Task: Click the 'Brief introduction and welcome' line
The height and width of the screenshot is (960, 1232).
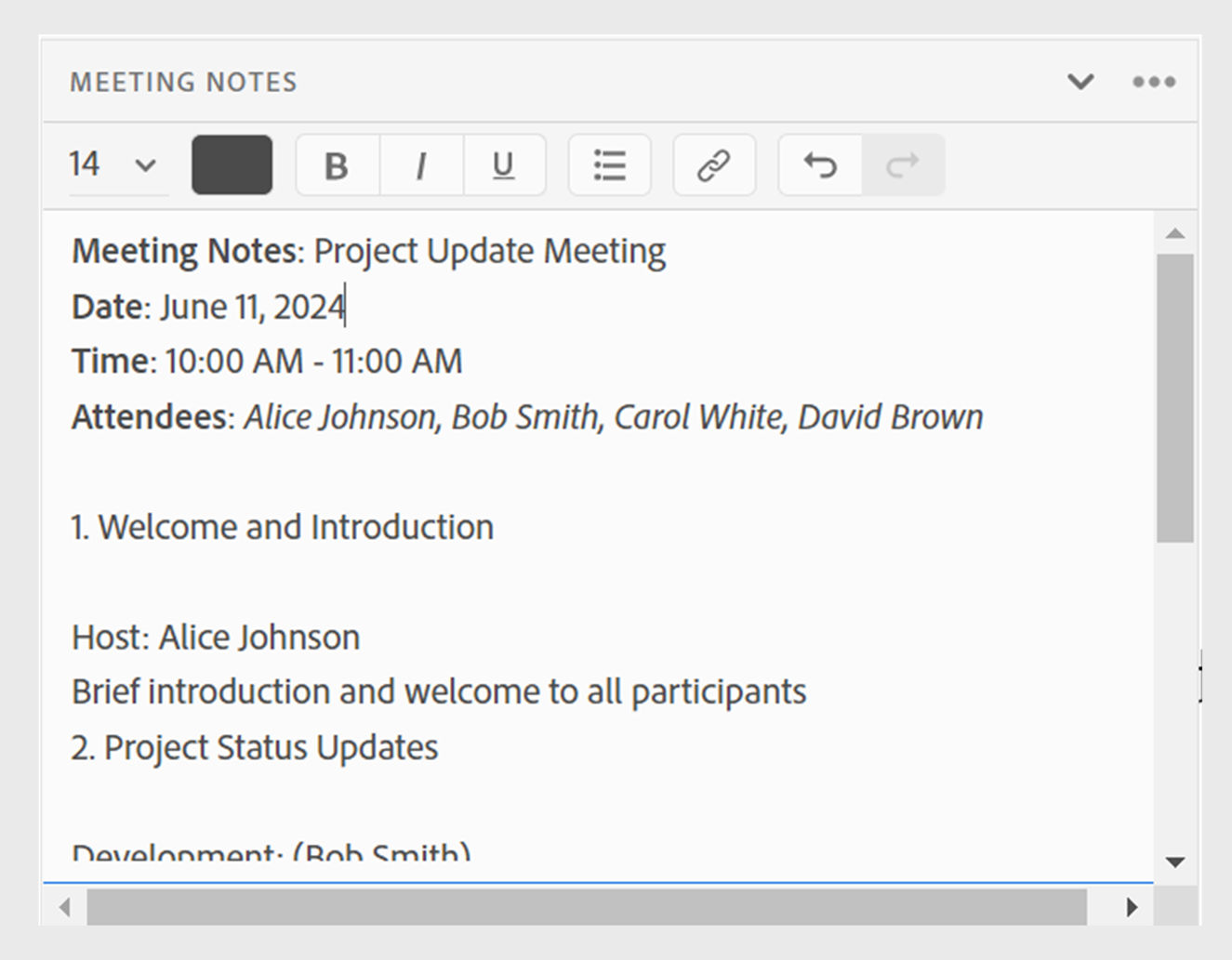Action: (439, 693)
